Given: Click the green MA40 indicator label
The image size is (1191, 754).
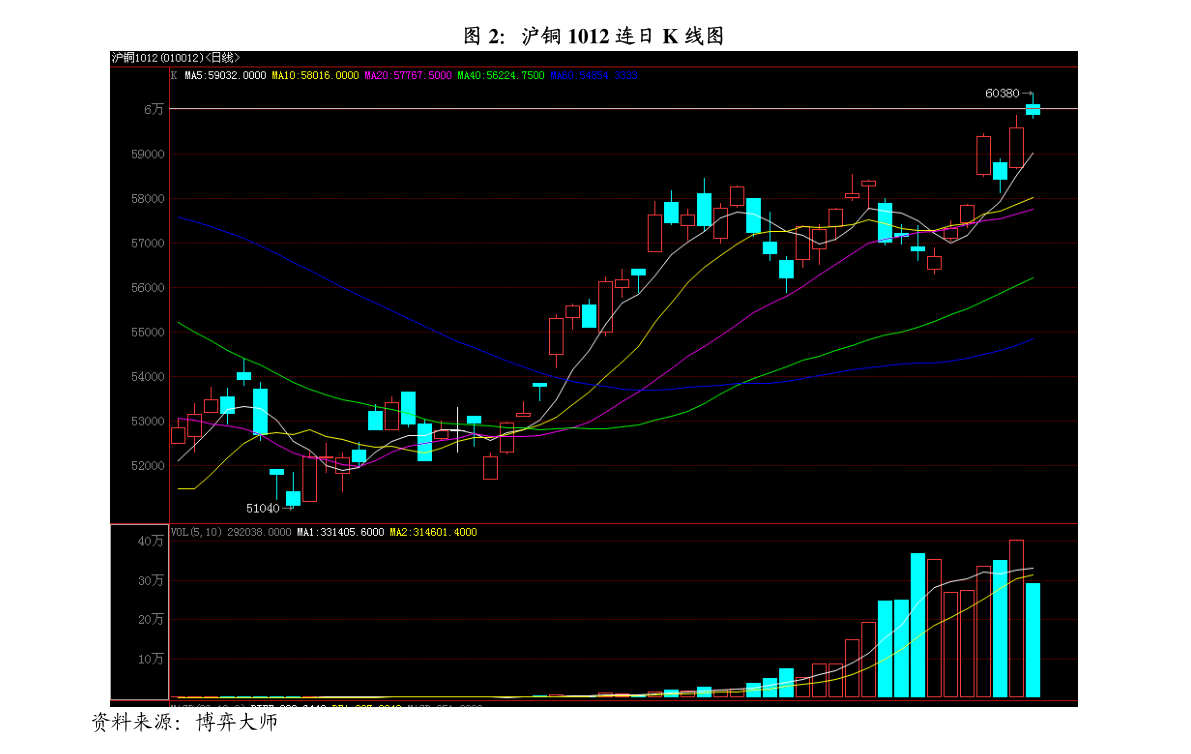Looking at the screenshot, I should tap(500, 76).
